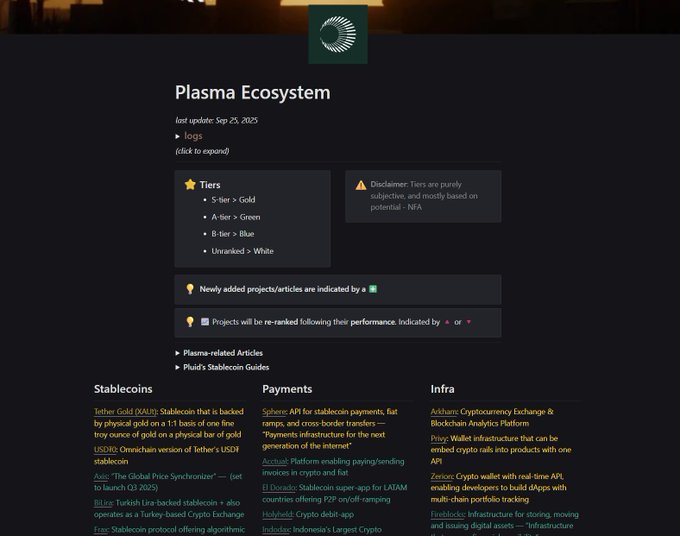Expand the Plasma-related Articles section

pos(178,353)
